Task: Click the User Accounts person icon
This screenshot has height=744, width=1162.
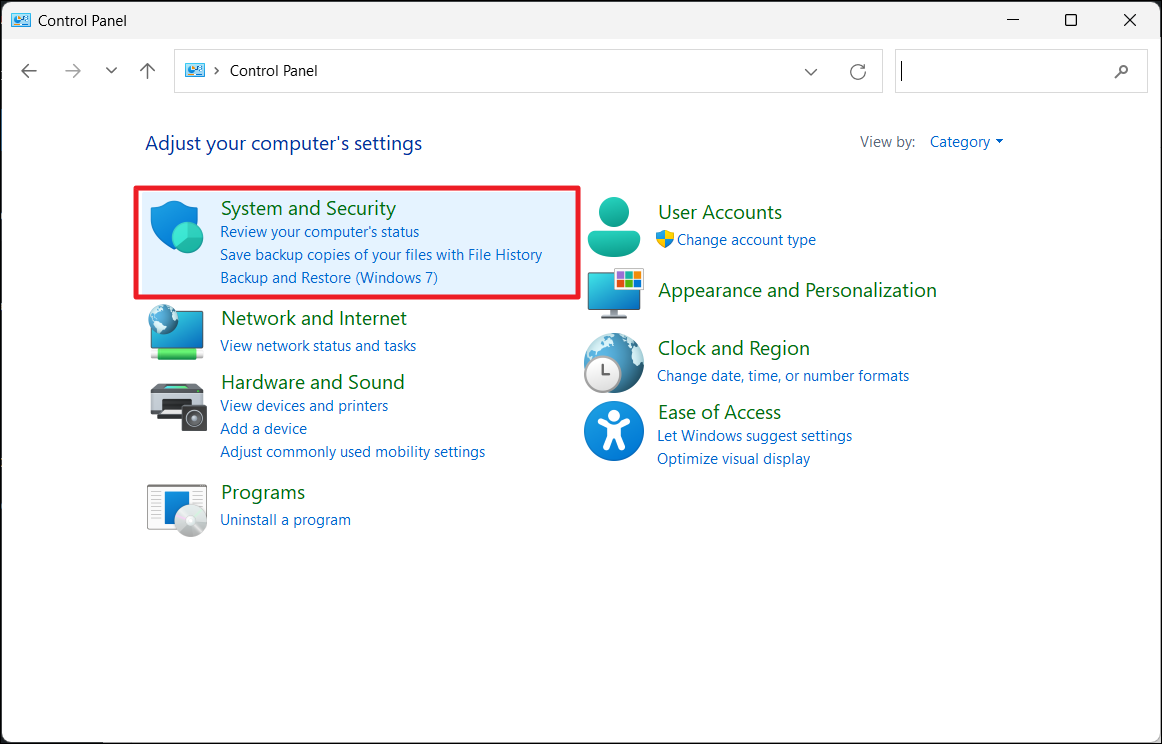Action: point(614,227)
